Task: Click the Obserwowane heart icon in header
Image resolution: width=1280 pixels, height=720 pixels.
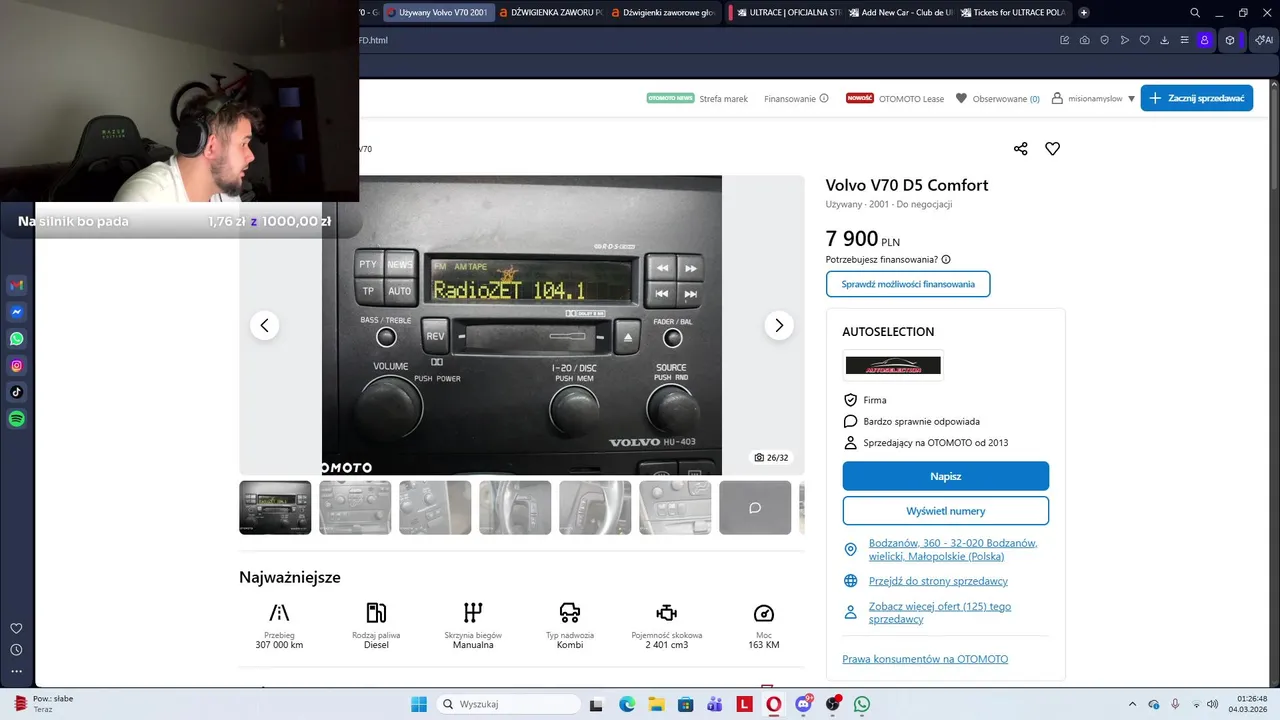Action: (961, 98)
